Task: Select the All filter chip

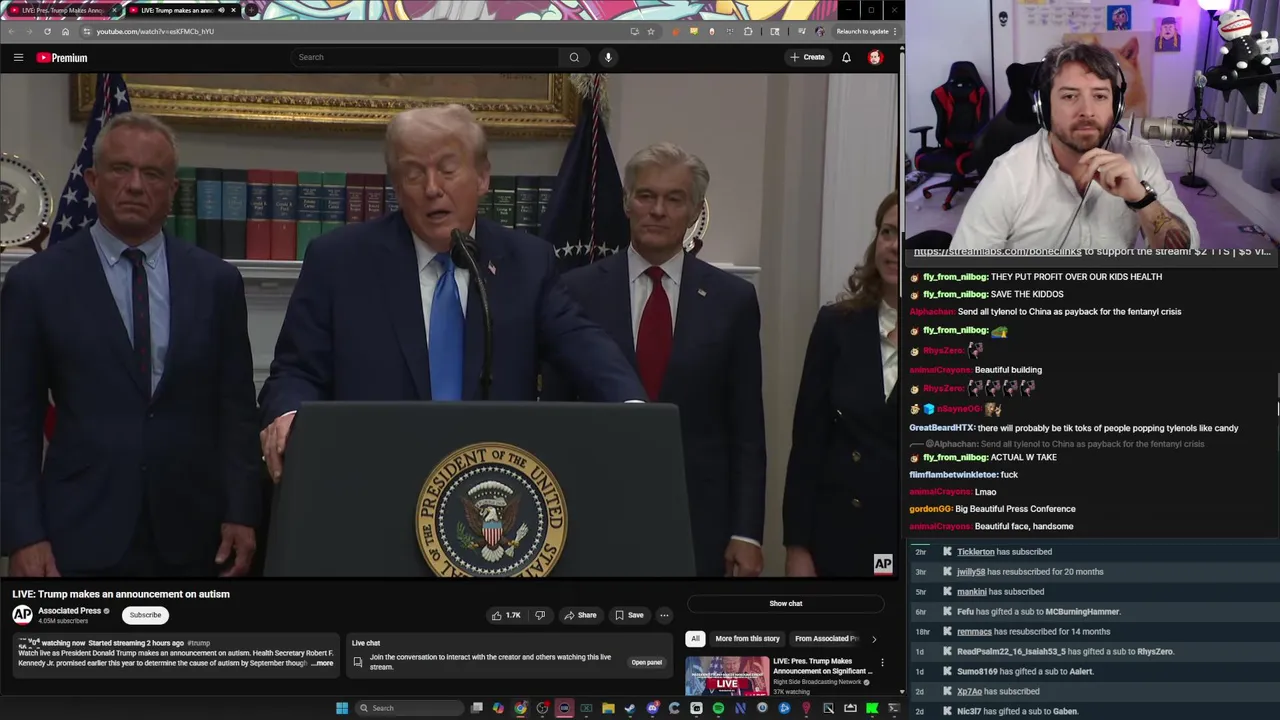Action: (x=695, y=638)
